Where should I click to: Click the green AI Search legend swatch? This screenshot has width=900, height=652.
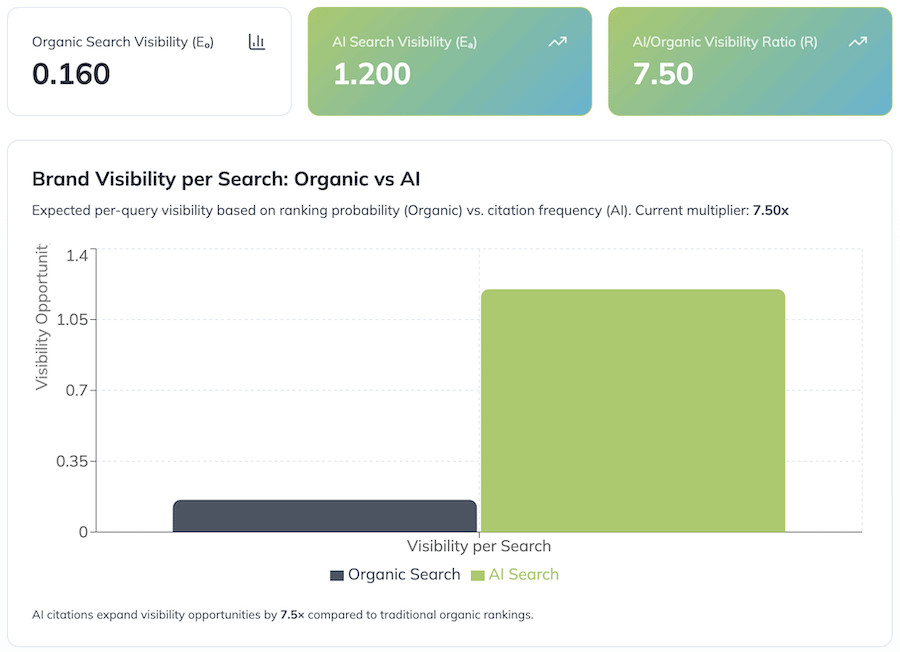[x=477, y=575]
